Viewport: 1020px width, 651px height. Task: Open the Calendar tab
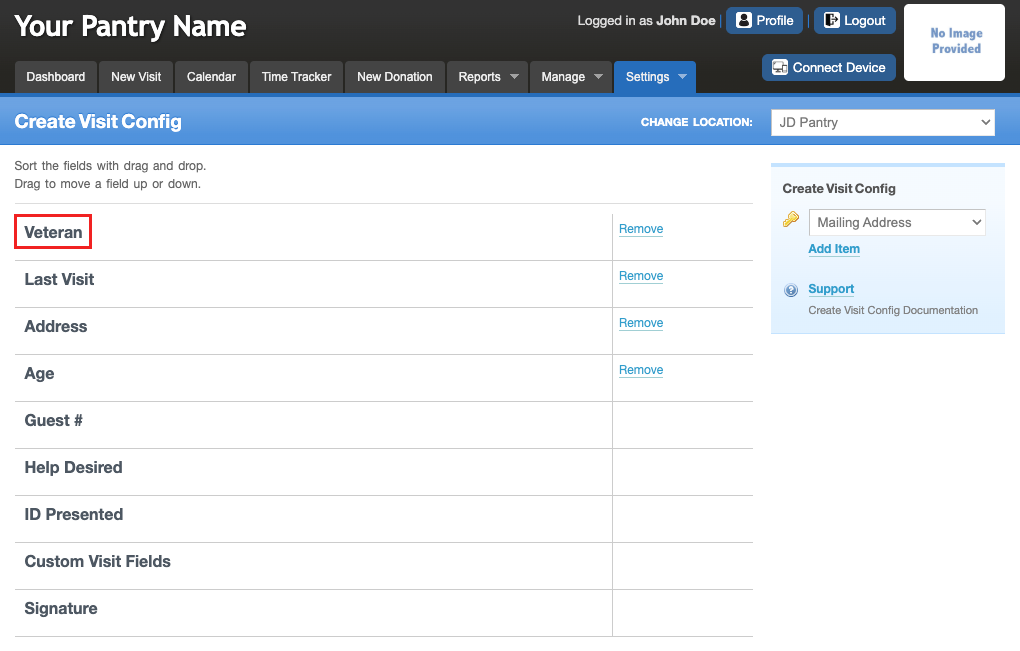click(211, 77)
